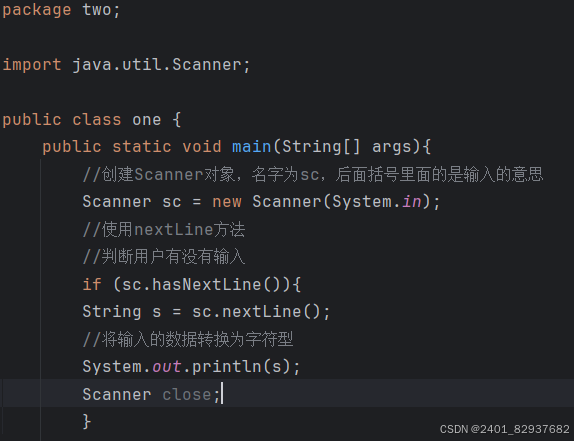Click the comment about creating the Scanner object
This screenshot has width=574, height=441.
point(313,174)
